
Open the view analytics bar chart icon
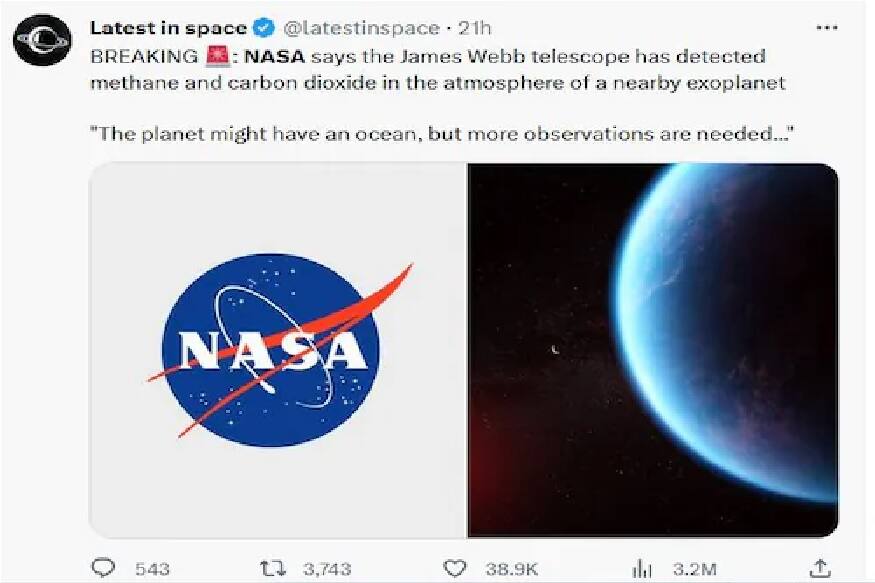click(642, 567)
